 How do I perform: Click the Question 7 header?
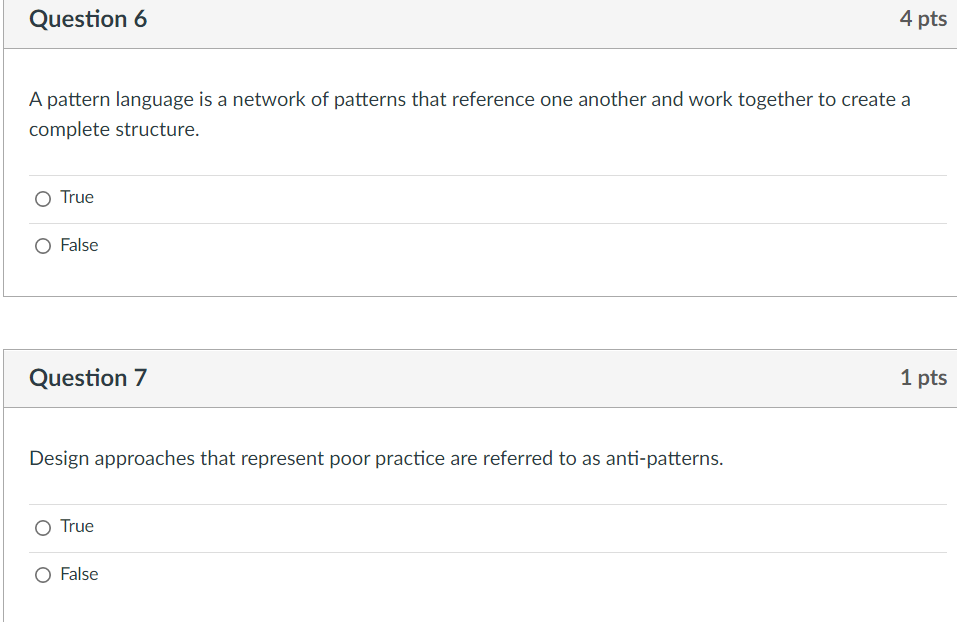(x=88, y=378)
